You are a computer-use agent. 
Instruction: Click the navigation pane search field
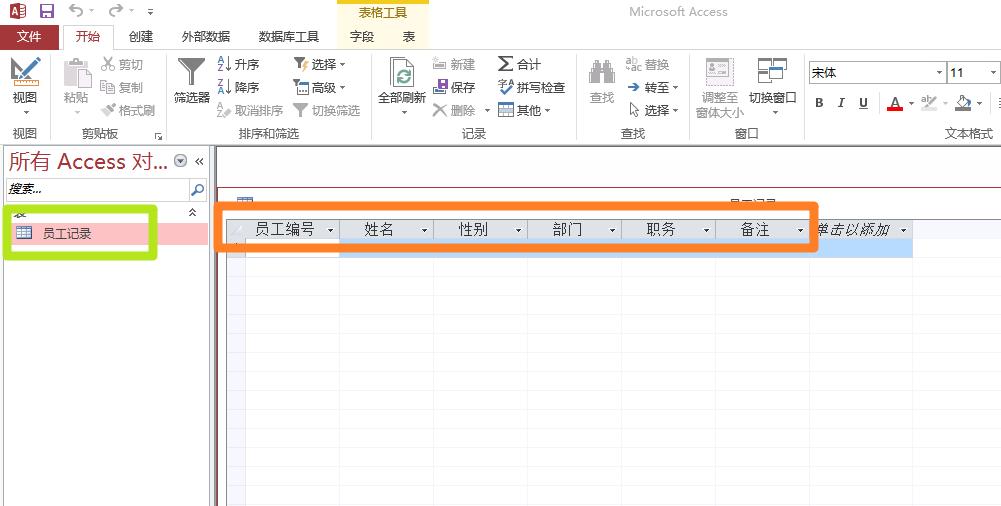point(96,188)
